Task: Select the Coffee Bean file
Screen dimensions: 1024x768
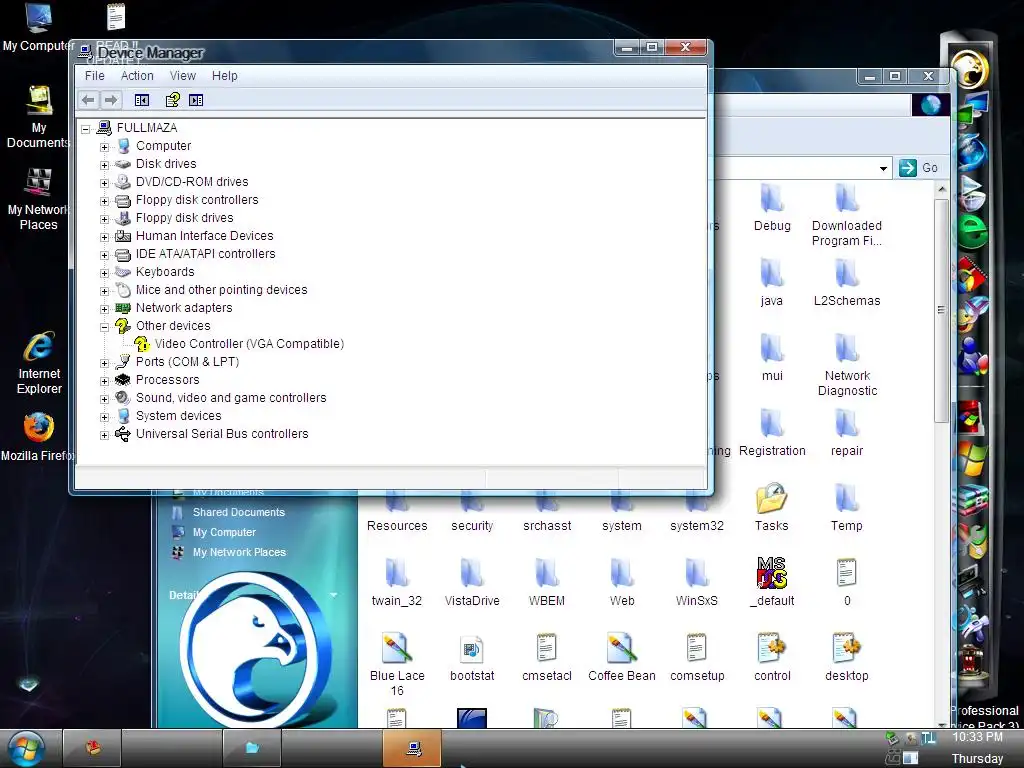Action: point(622,658)
